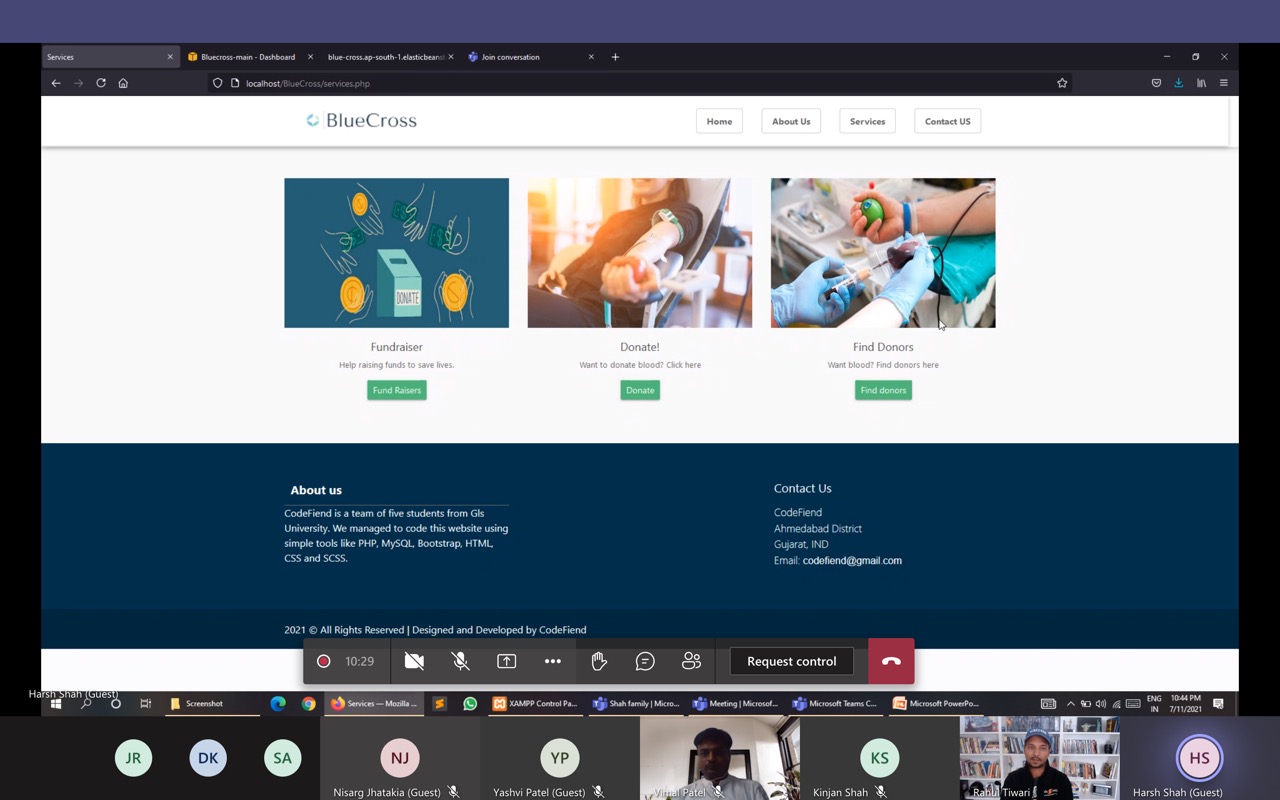Go to Firefox home page icon
This screenshot has width=1280, height=800.
point(123,83)
